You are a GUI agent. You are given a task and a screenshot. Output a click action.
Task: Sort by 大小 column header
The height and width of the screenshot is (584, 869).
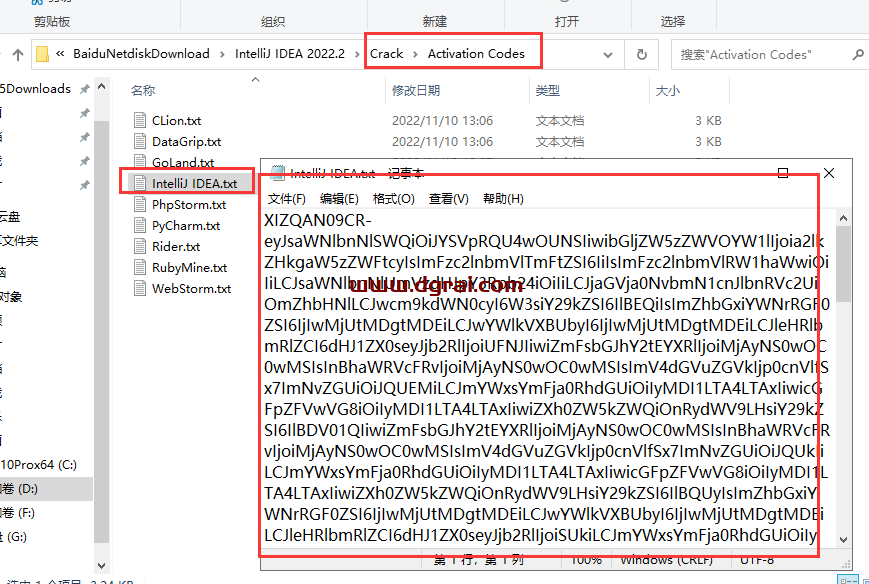[668, 90]
